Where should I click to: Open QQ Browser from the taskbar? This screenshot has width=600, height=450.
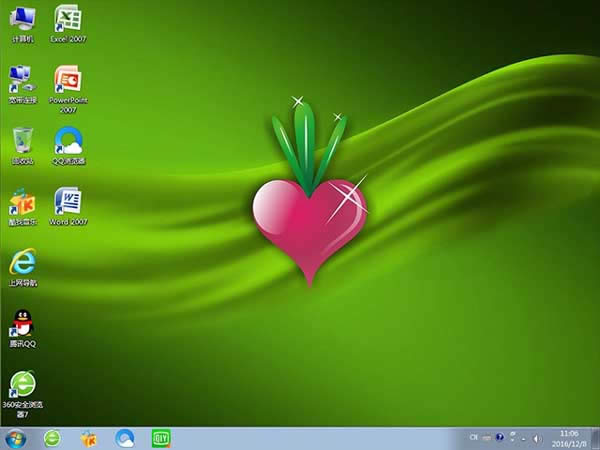pos(124,438)
